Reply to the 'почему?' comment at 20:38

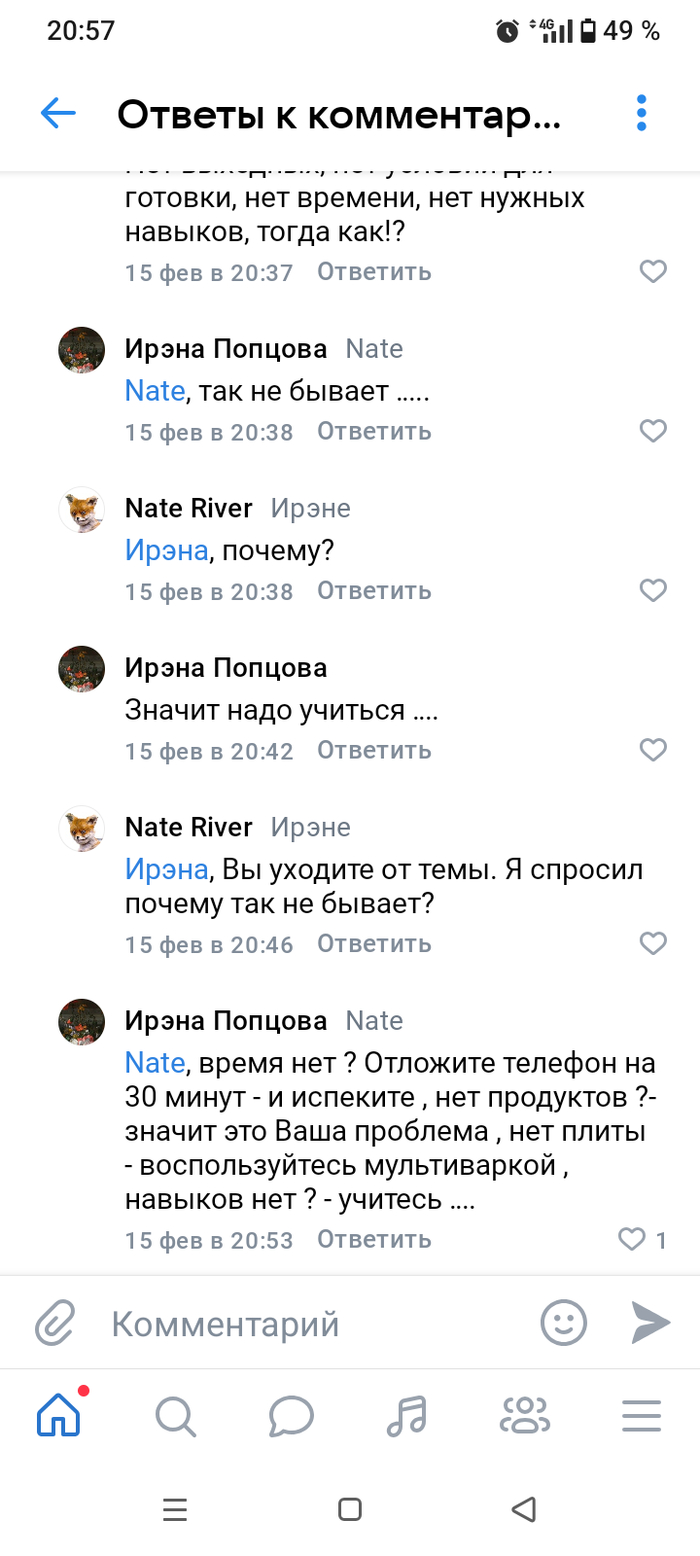374,590
